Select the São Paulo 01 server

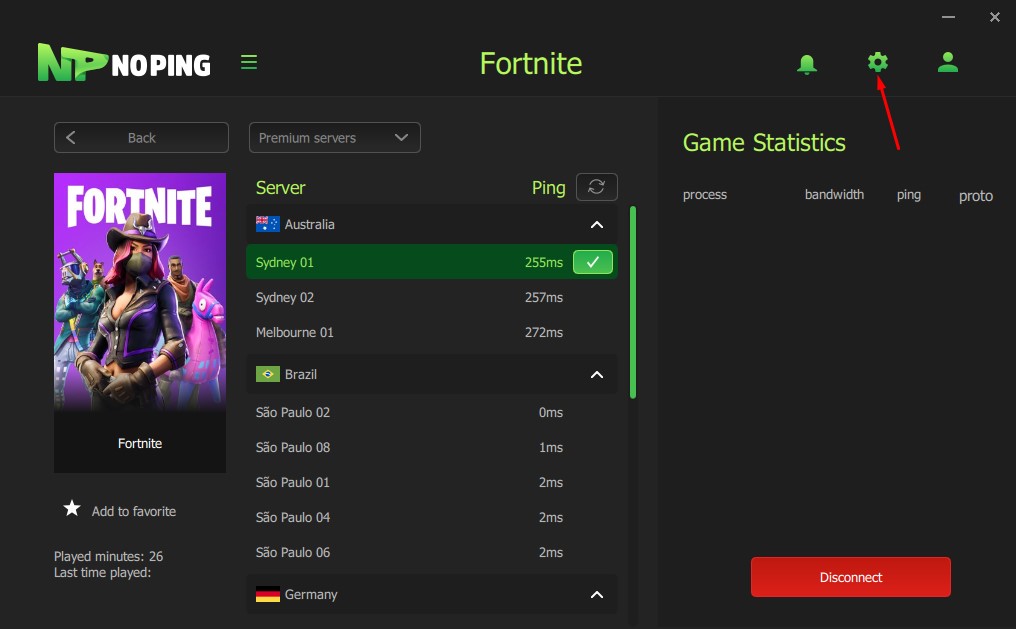[432, 483]
